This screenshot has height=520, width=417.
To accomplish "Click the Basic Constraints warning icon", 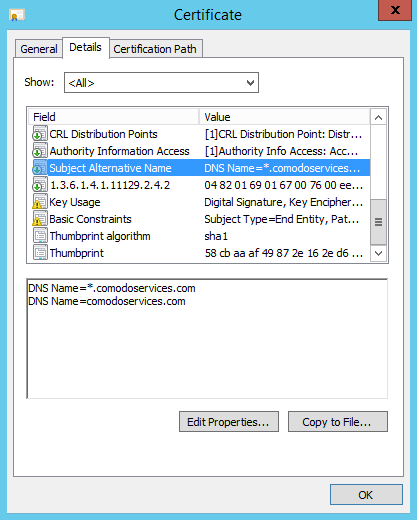I will point(40,219).
